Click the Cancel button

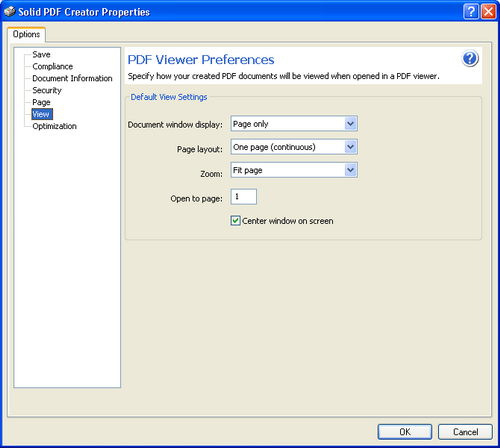pyautogui.click(x=465, y=432)
